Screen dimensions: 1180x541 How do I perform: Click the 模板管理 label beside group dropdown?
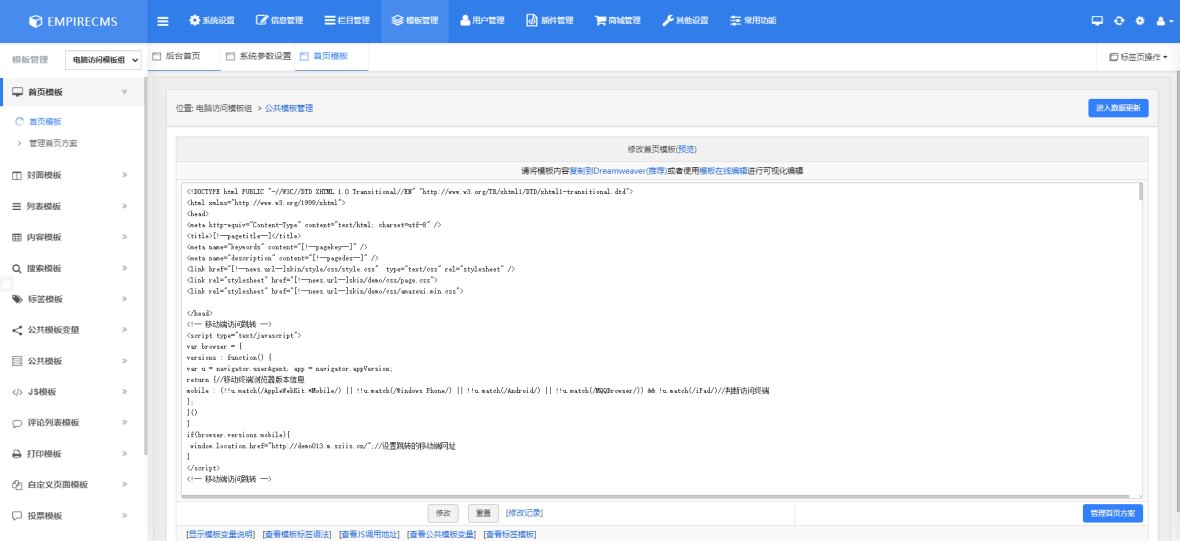point(30,59)
